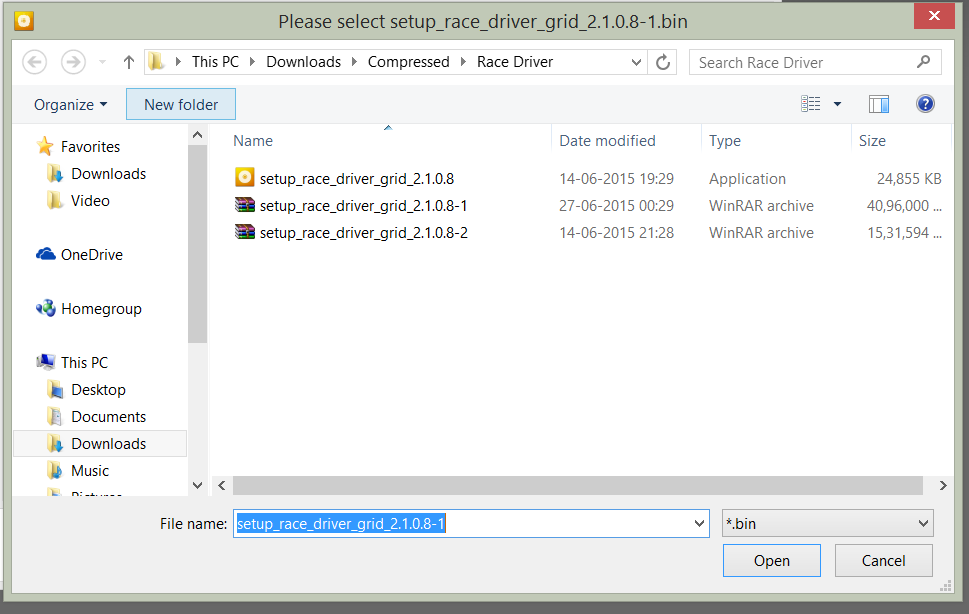
Task: Go up one folder level arrow
Action: pos(129,62)
